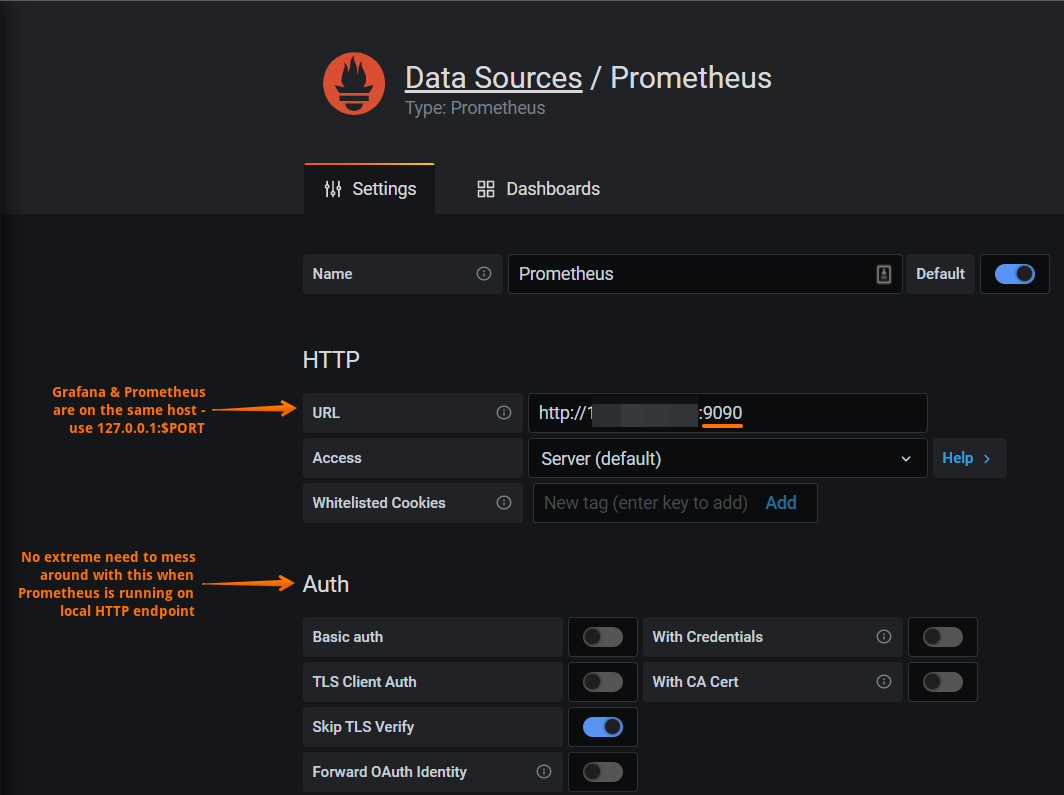Click Add to add whitelisted cookie
This screenshot has width=1064, height=795.
[781, 503]
